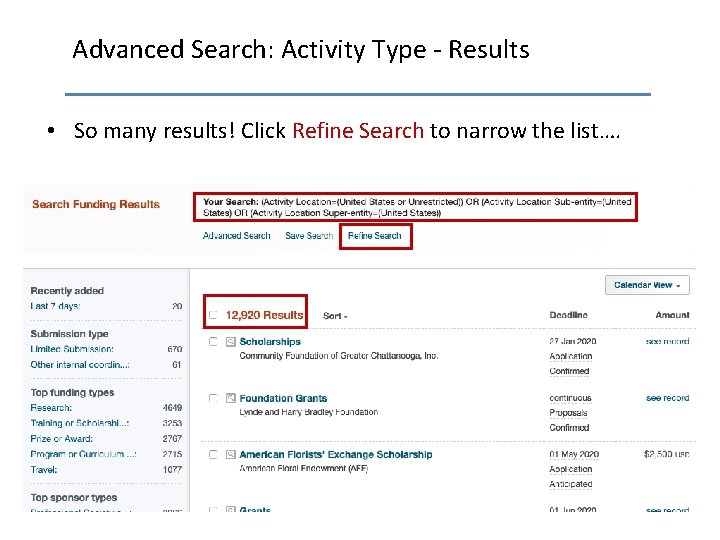Click the Deadline column header
720x540 pixels.
click(x=568, y=315)
